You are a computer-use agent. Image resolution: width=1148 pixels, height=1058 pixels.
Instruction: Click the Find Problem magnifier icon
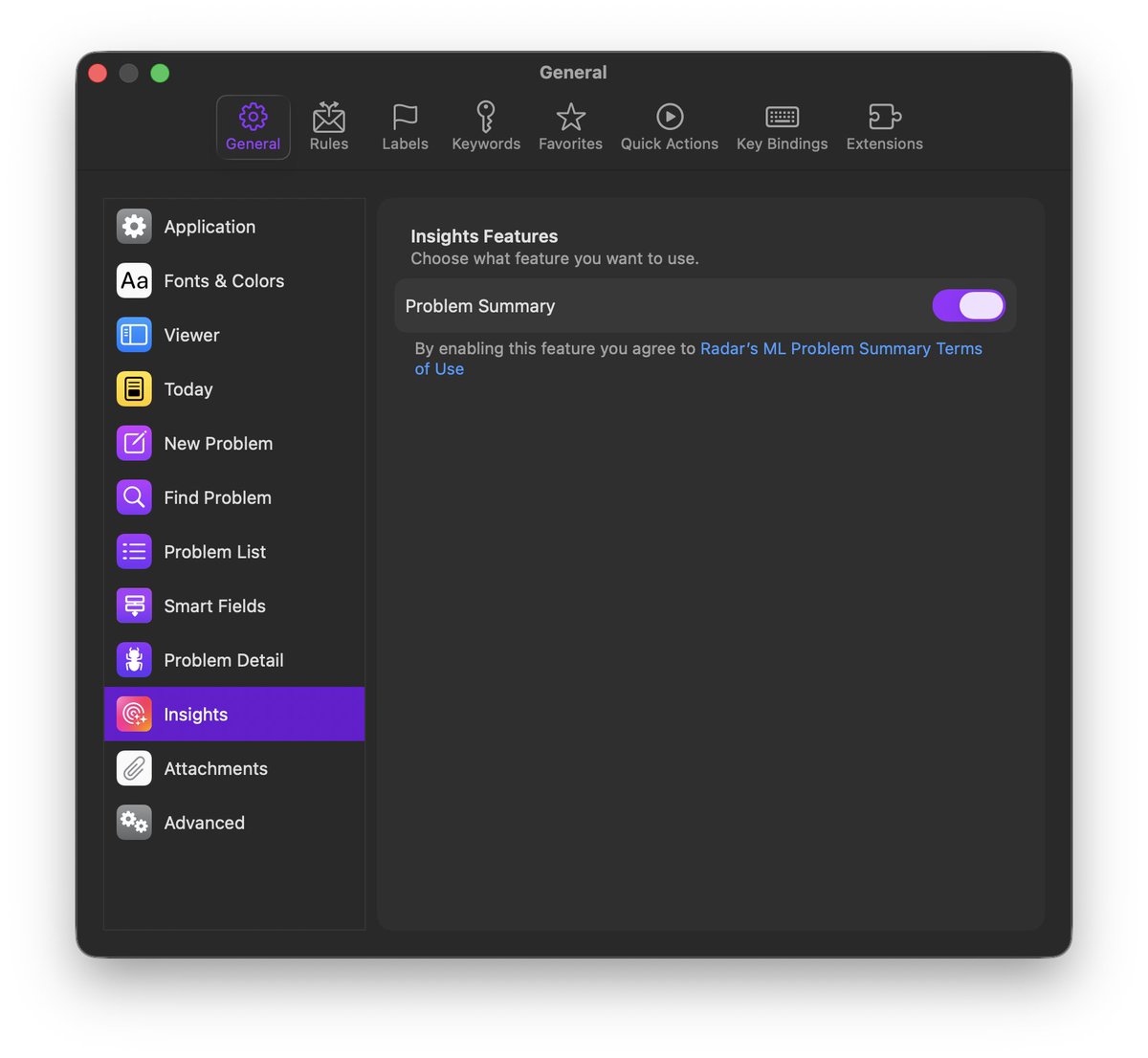pos(134,497)
